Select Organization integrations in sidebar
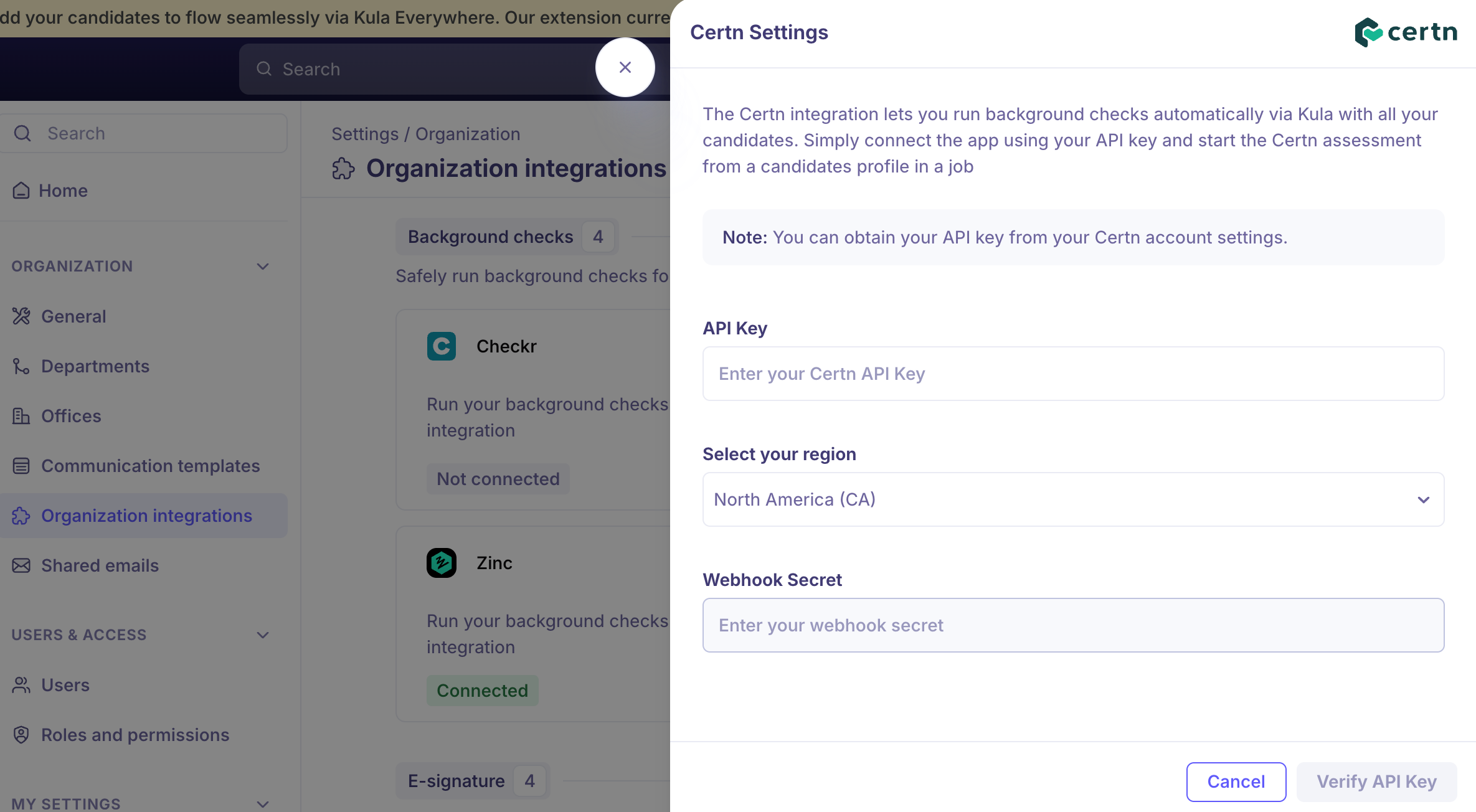The image size is (1476, 812). point(144,516)
